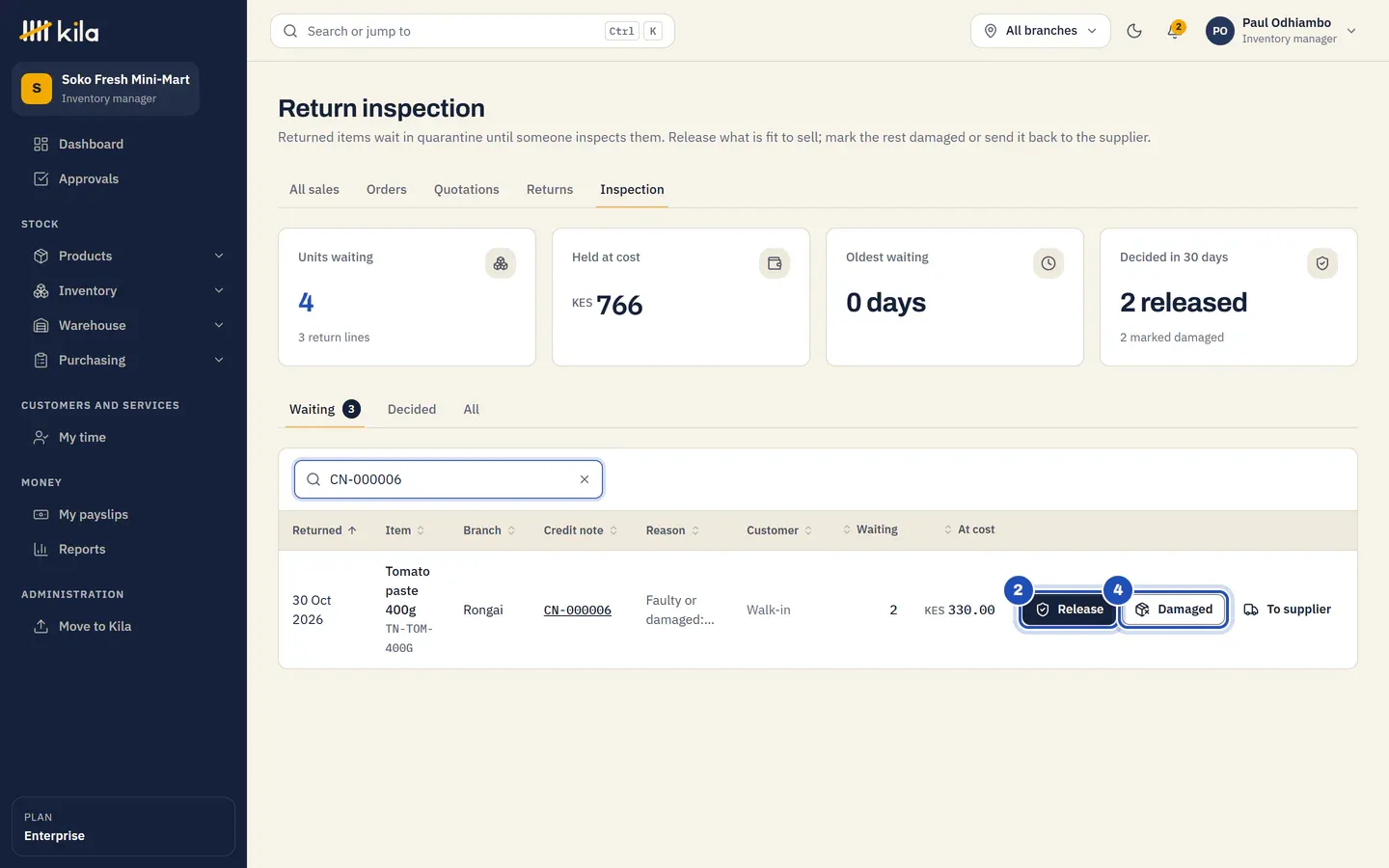
Task: Show the Decided list tab
Action: click(412, 409)
